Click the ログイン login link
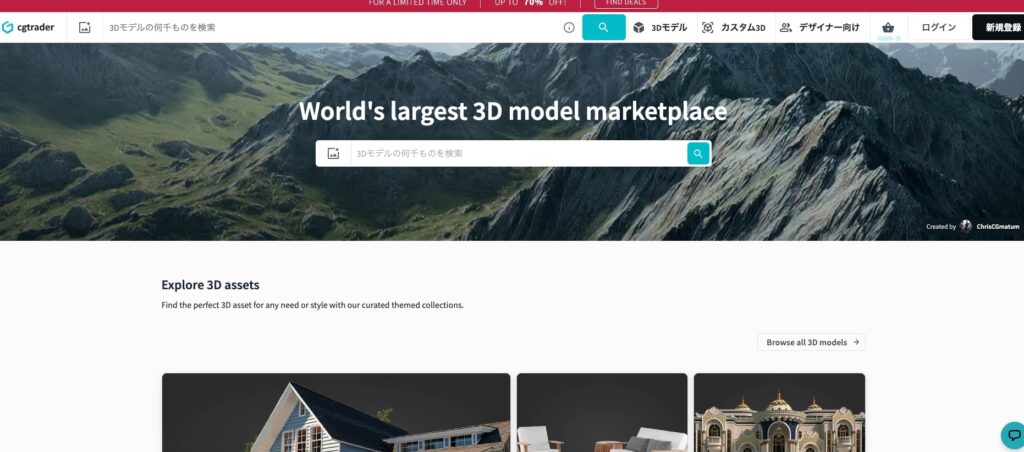1024x452 pixels. [x=938, y=27]
